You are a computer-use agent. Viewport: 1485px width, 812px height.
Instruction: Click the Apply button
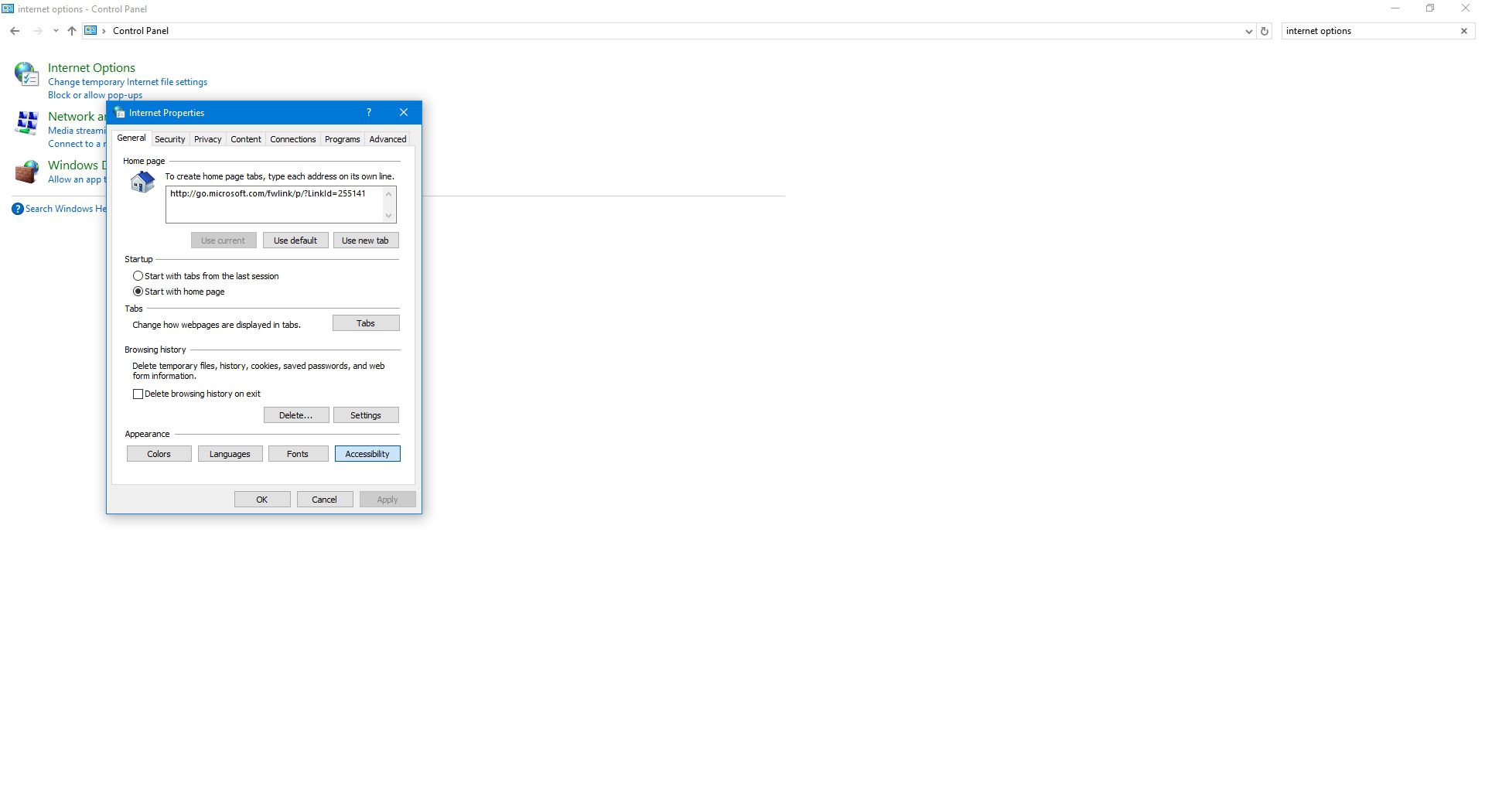387,500
